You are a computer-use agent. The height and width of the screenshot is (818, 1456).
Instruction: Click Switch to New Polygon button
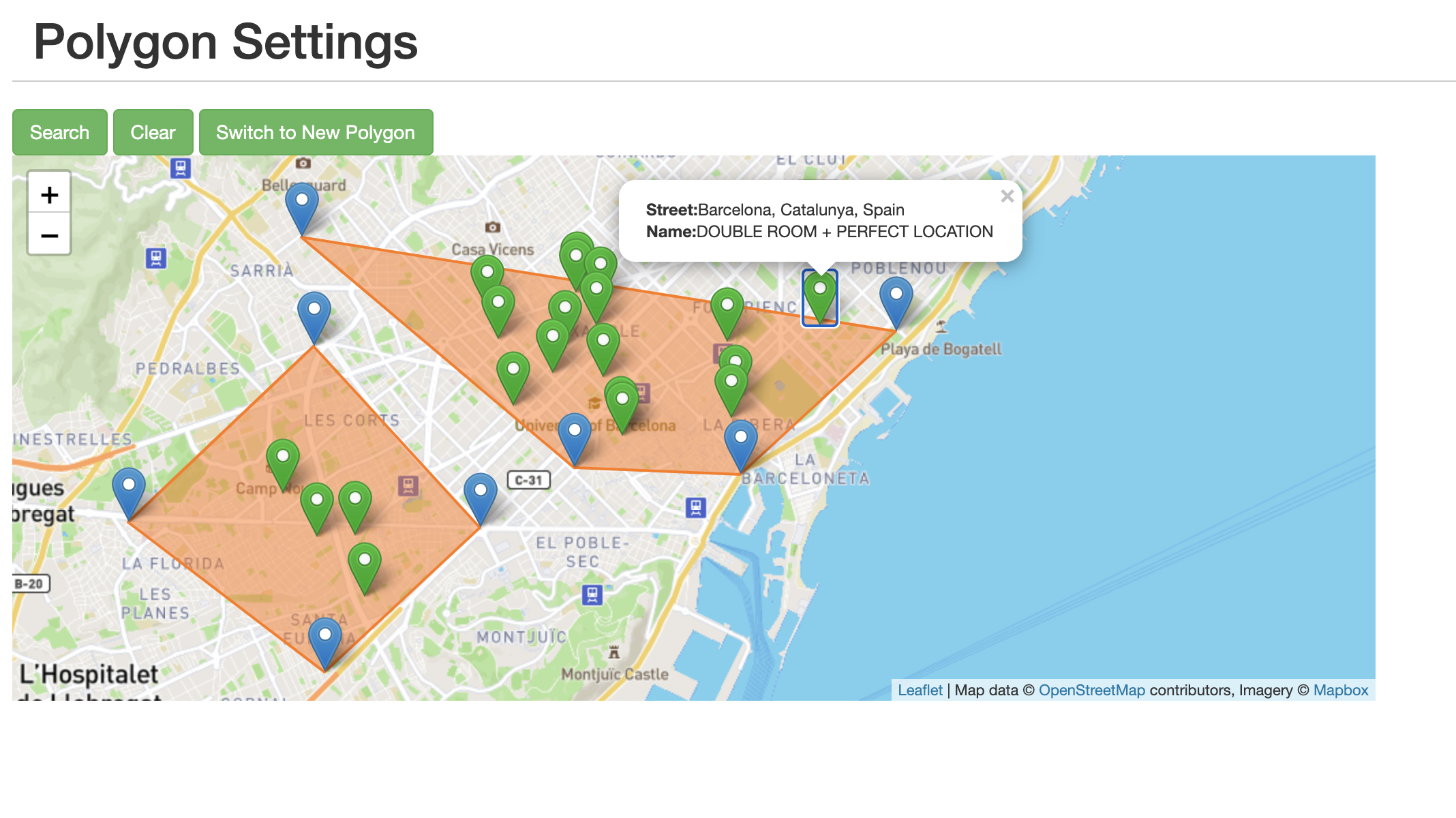[x=316, y=132]
